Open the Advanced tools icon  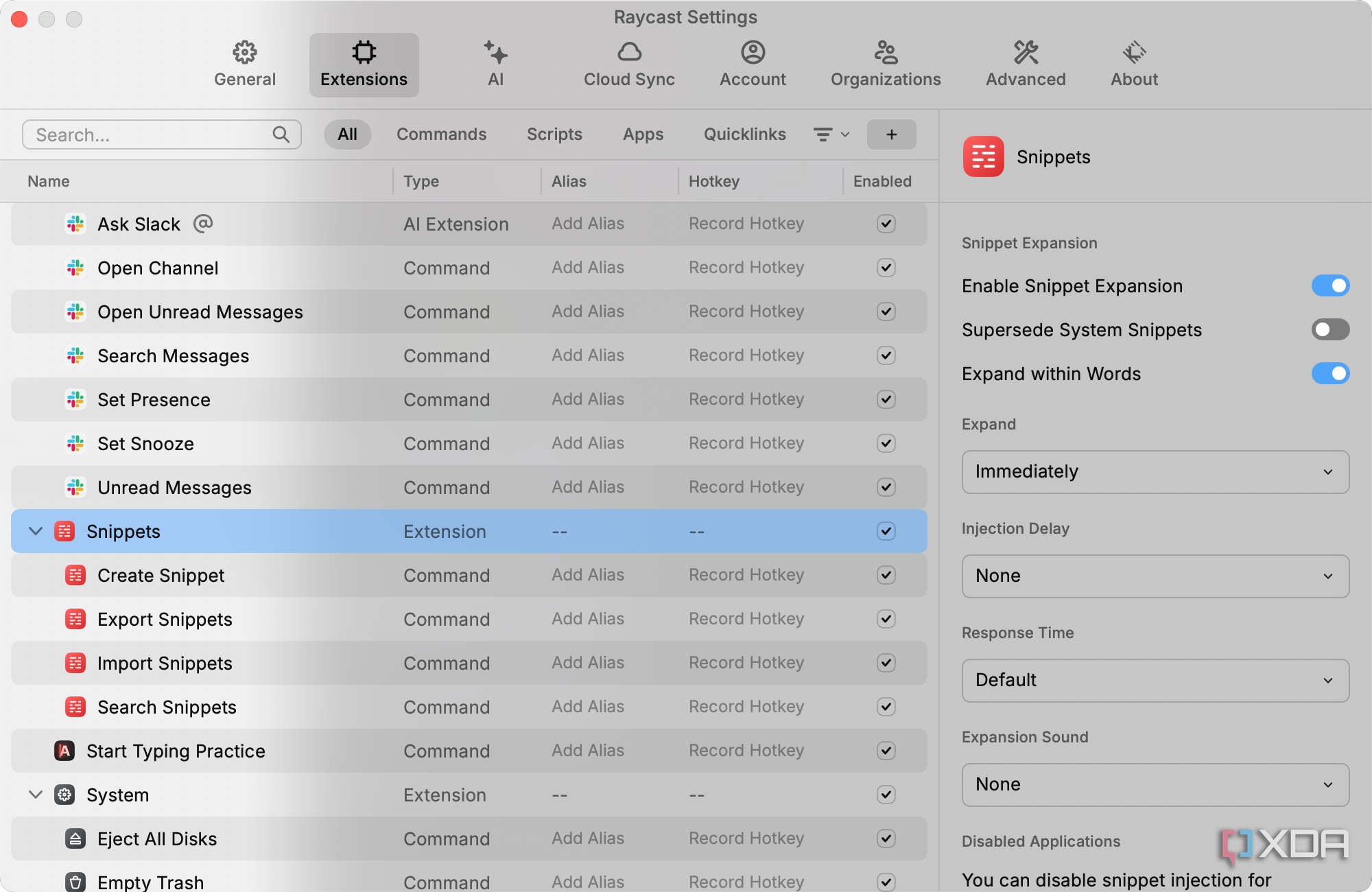(x=1026, y=52)
